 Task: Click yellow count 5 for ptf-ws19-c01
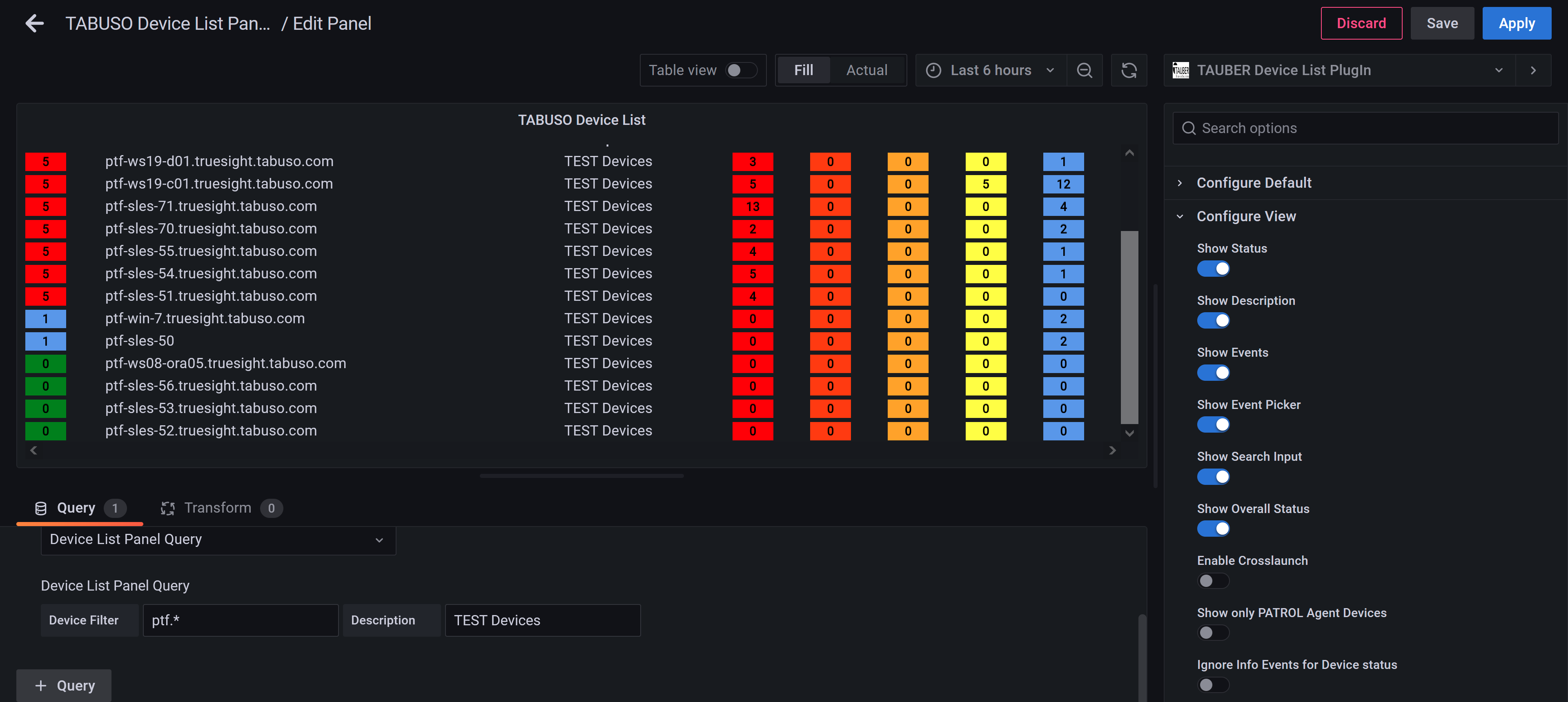click(x=985, y=184)
